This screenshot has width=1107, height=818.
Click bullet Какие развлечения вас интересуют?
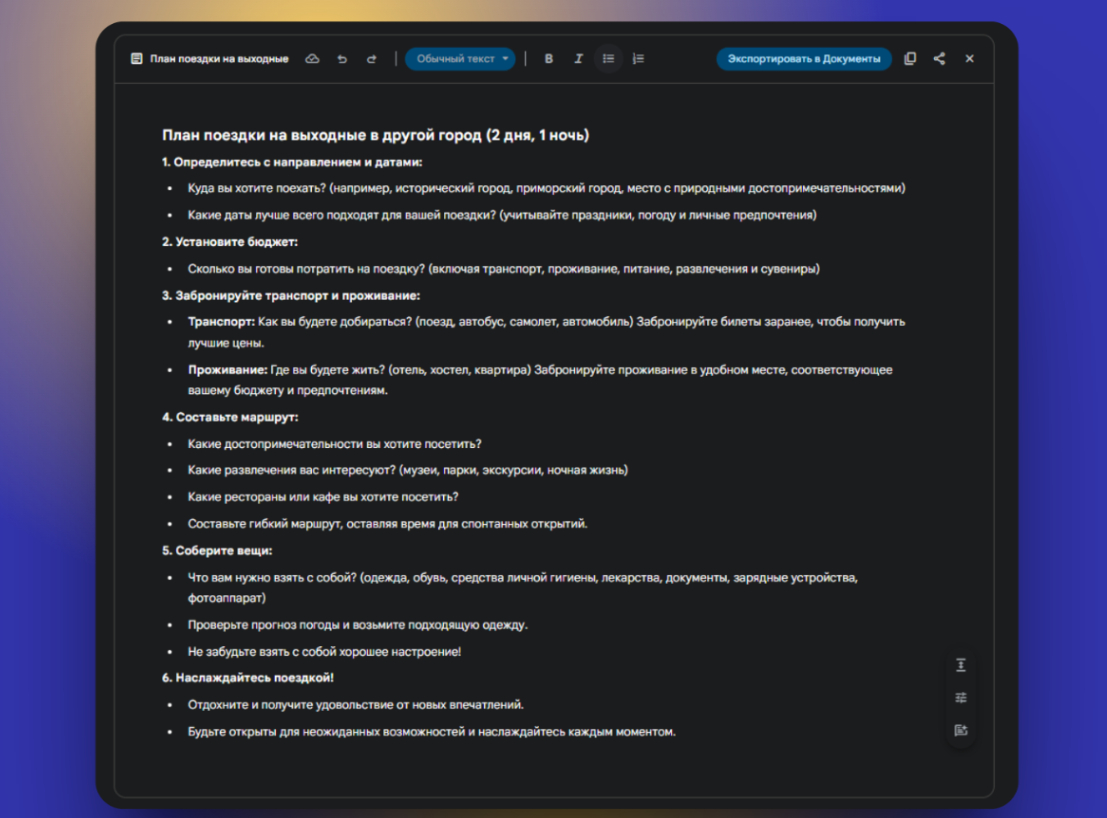[407, 470]
